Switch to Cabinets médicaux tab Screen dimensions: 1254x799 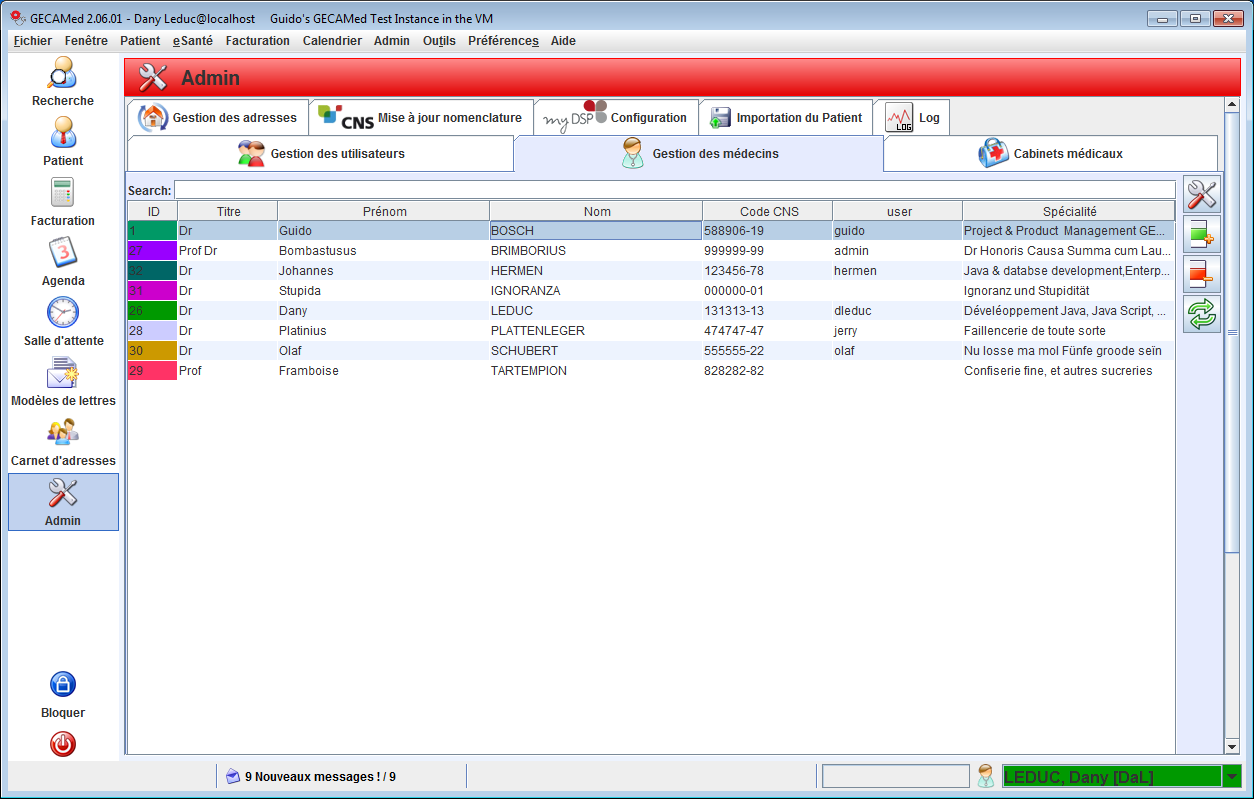tap(1050, 154)
